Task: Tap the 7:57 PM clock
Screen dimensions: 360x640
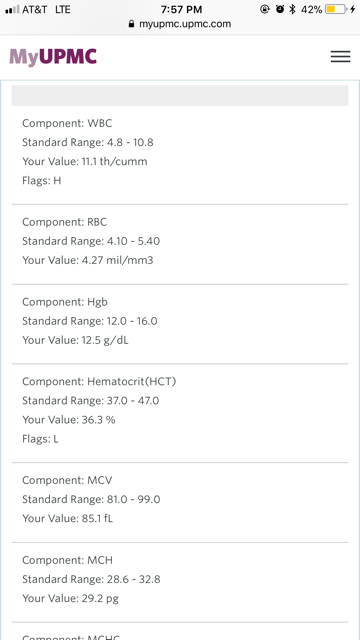Action: tap(182, 9)
